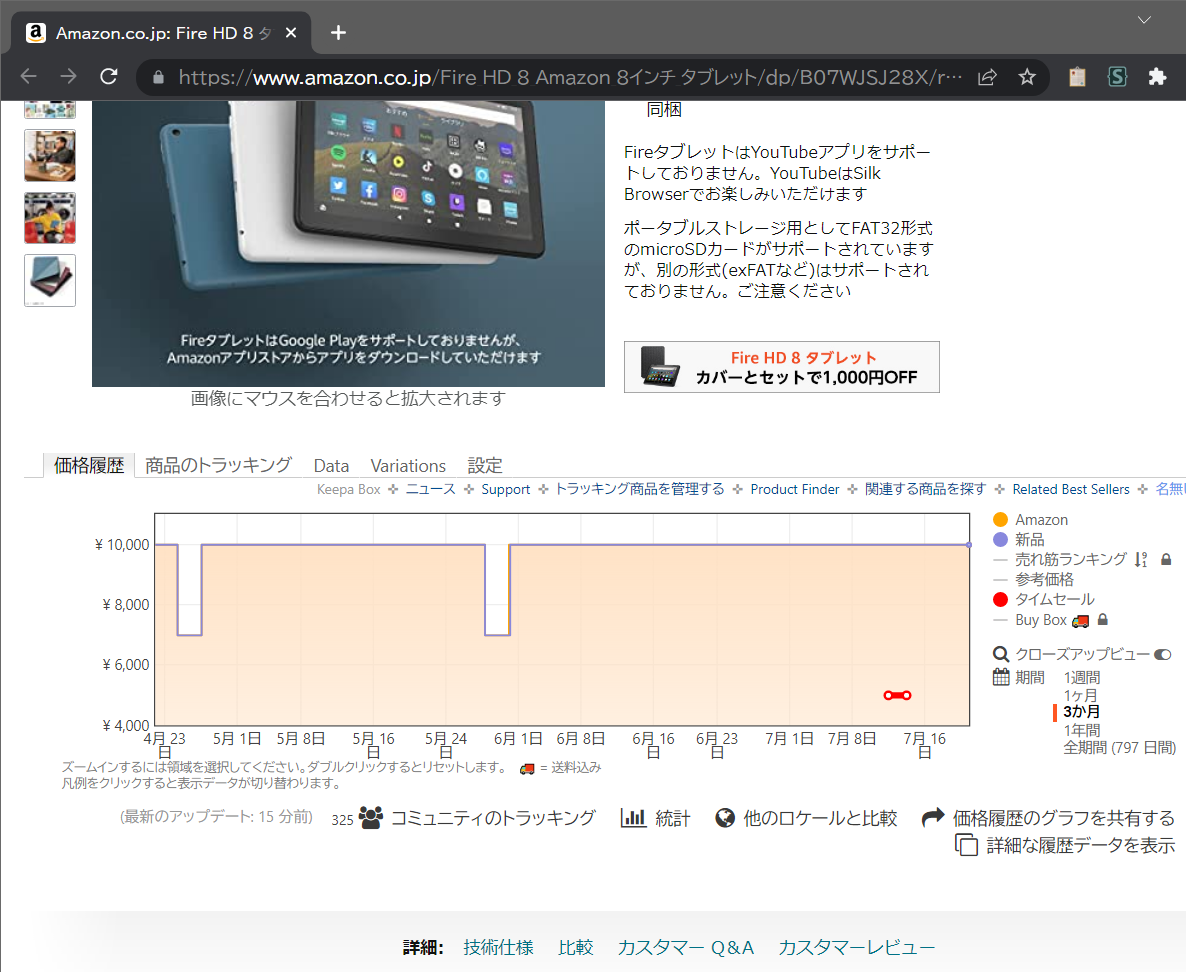
Task: Click the globe locale icon
Action: pos(725,818)
